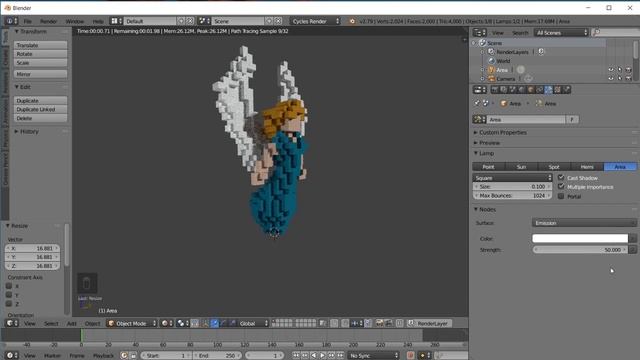Click the Blender logo icon in info header
This screenshot has width=640, height=360.
pyautogui.click(x=352, y=21)
